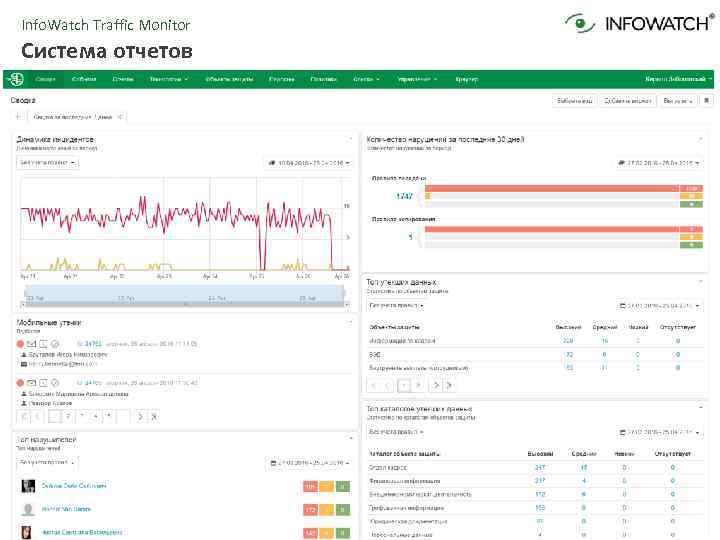Click round status icon of first mobile leak
The width and height of the screenshot is (720, 540).
tap(55, 344)
